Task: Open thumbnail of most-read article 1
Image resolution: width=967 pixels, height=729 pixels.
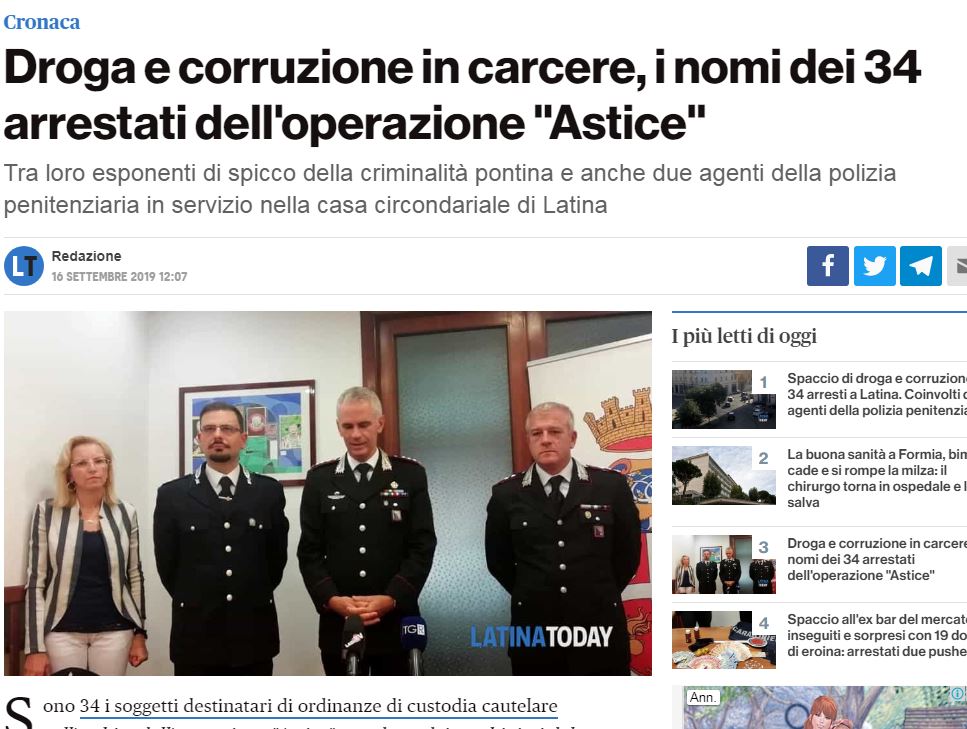Action: click(x=724, y=399)
